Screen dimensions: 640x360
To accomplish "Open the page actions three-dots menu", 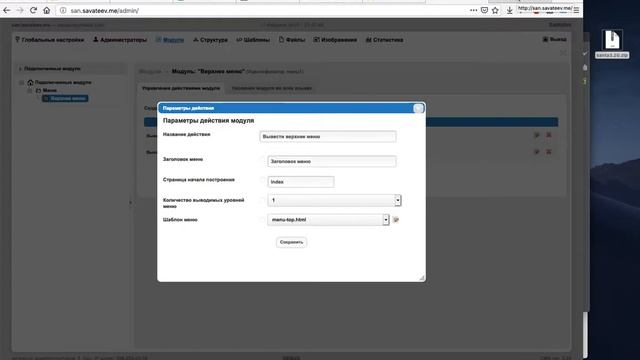I will 473,10.
